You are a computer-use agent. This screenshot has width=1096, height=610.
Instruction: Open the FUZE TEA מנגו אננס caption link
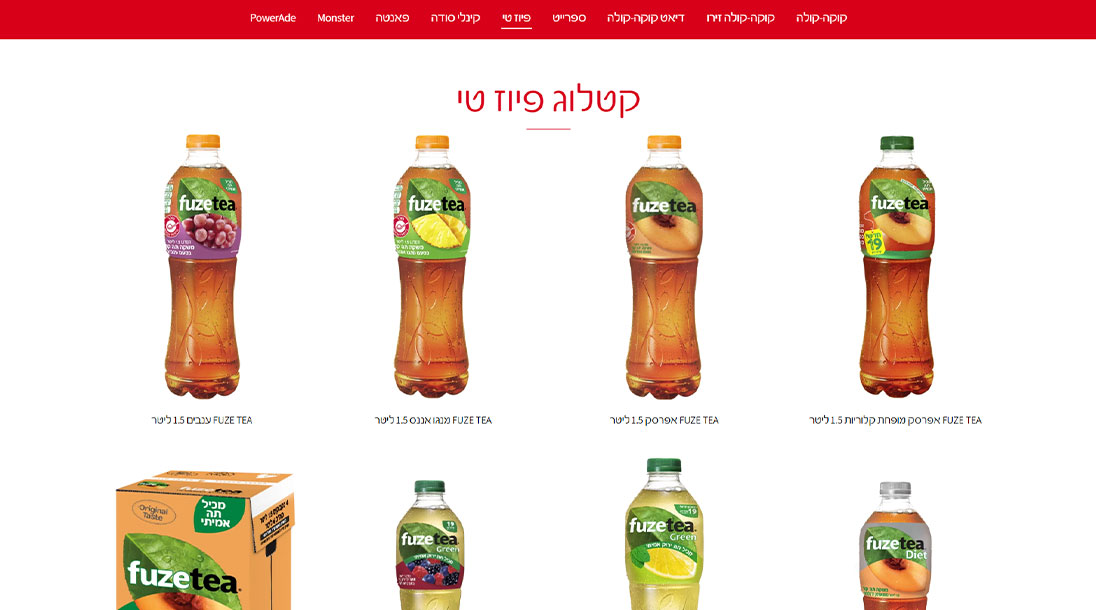[x=433, y=420]
